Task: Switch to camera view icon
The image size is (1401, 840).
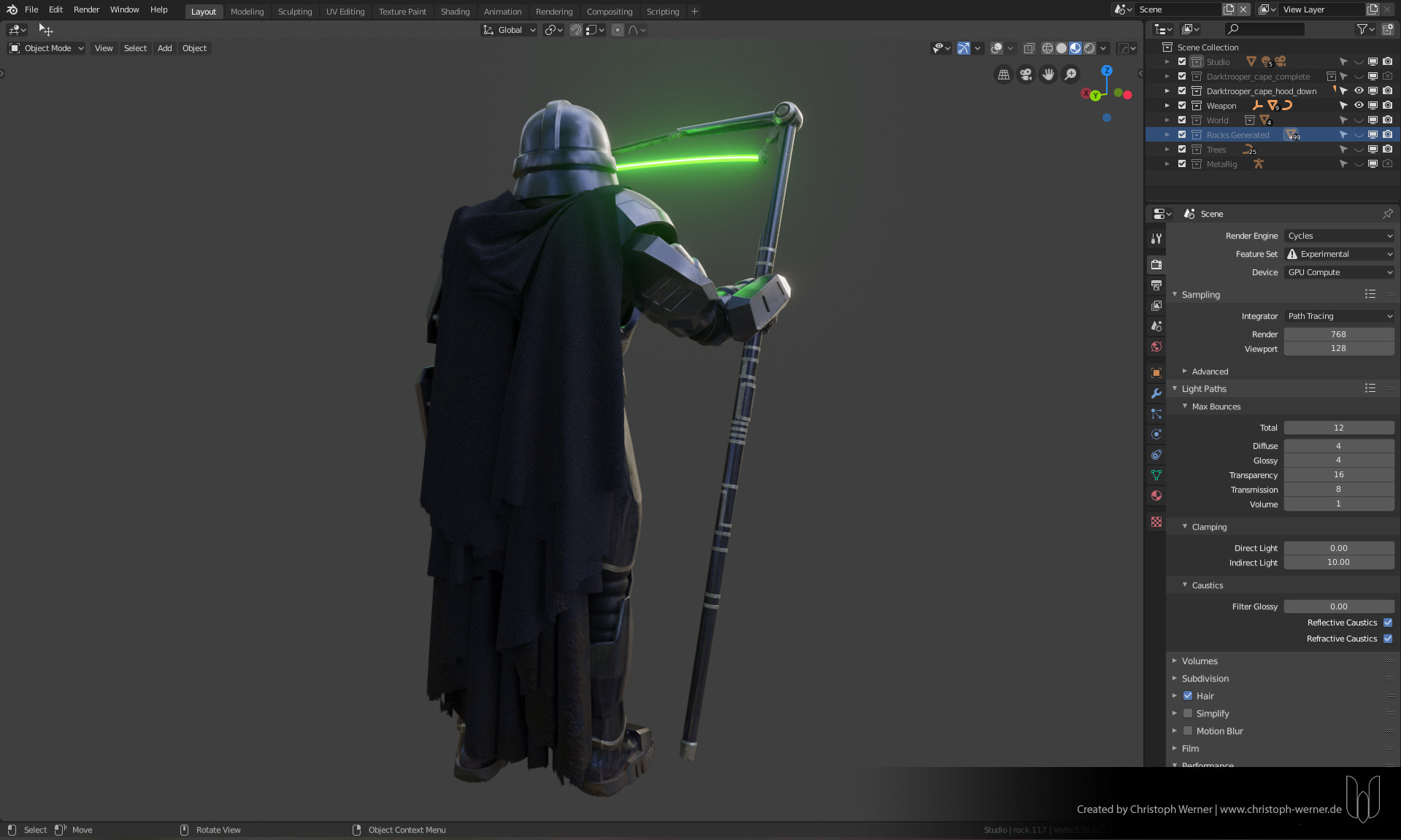Action: 1026,74
